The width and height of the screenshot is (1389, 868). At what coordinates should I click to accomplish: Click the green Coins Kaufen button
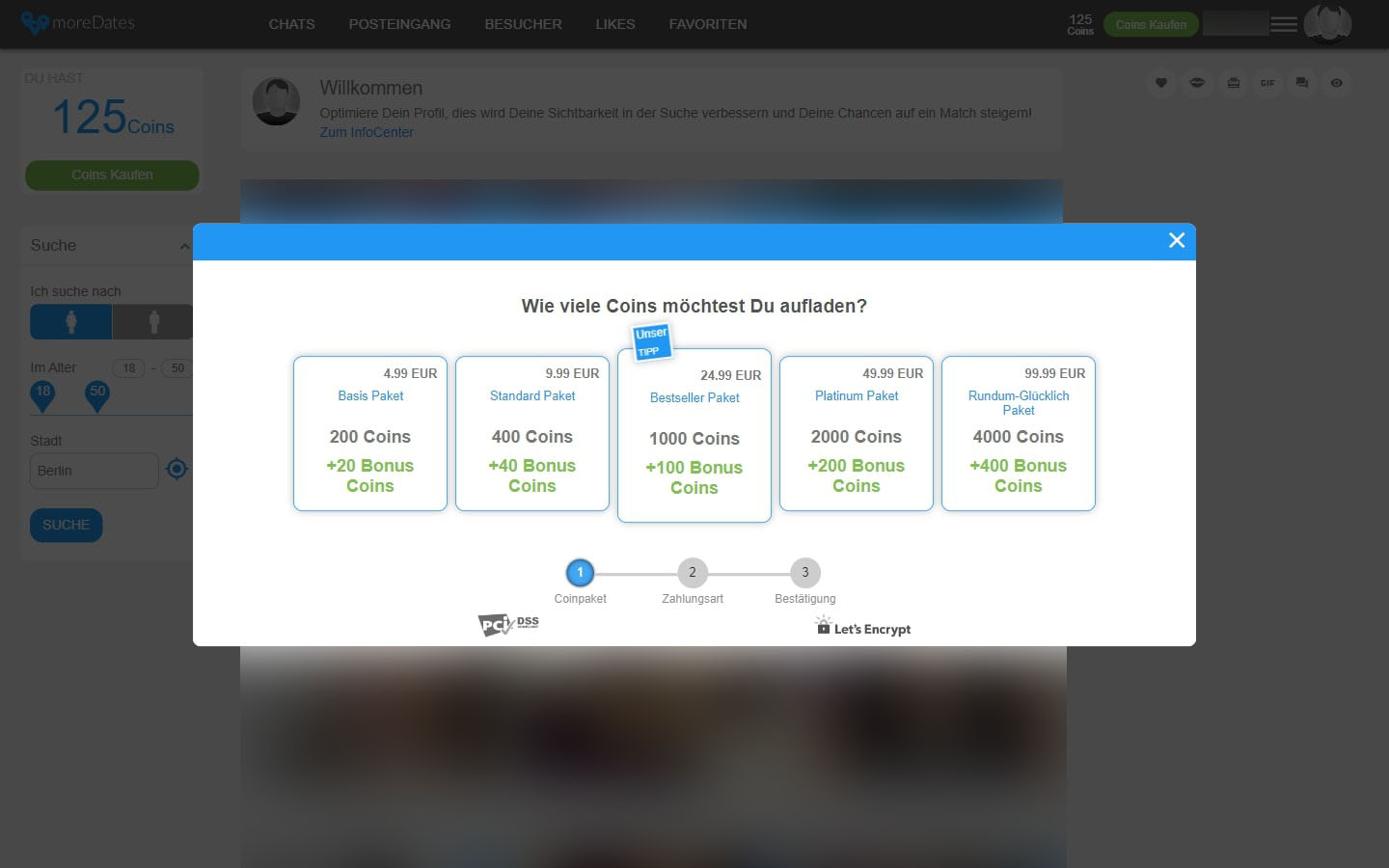tap(1150, 24)
